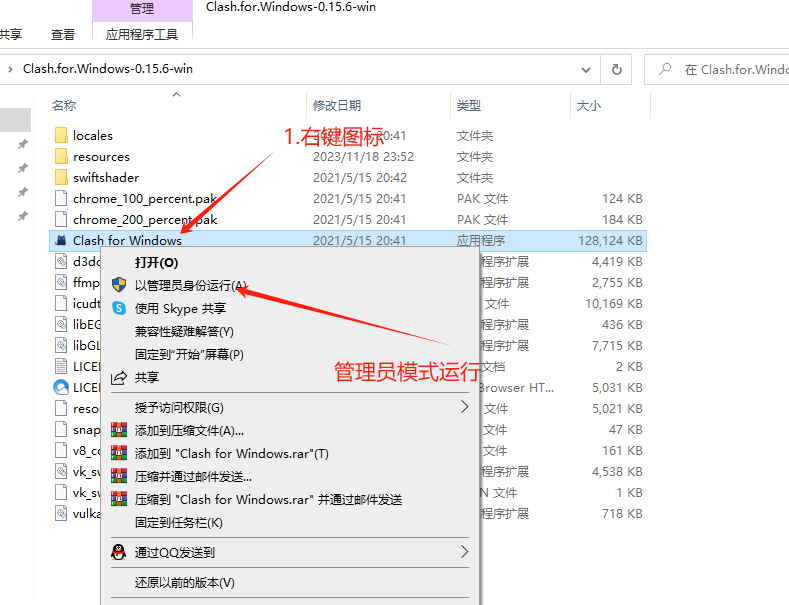Open the 查看 ribbon tab
This screenshot has height=605, width=789.
63,34
